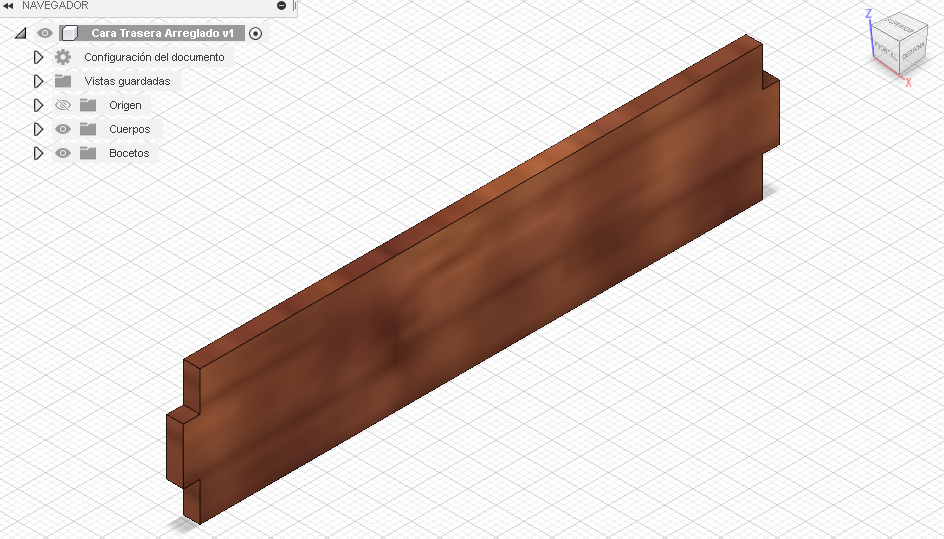Expand the Origen folder

tap(39, 105)
